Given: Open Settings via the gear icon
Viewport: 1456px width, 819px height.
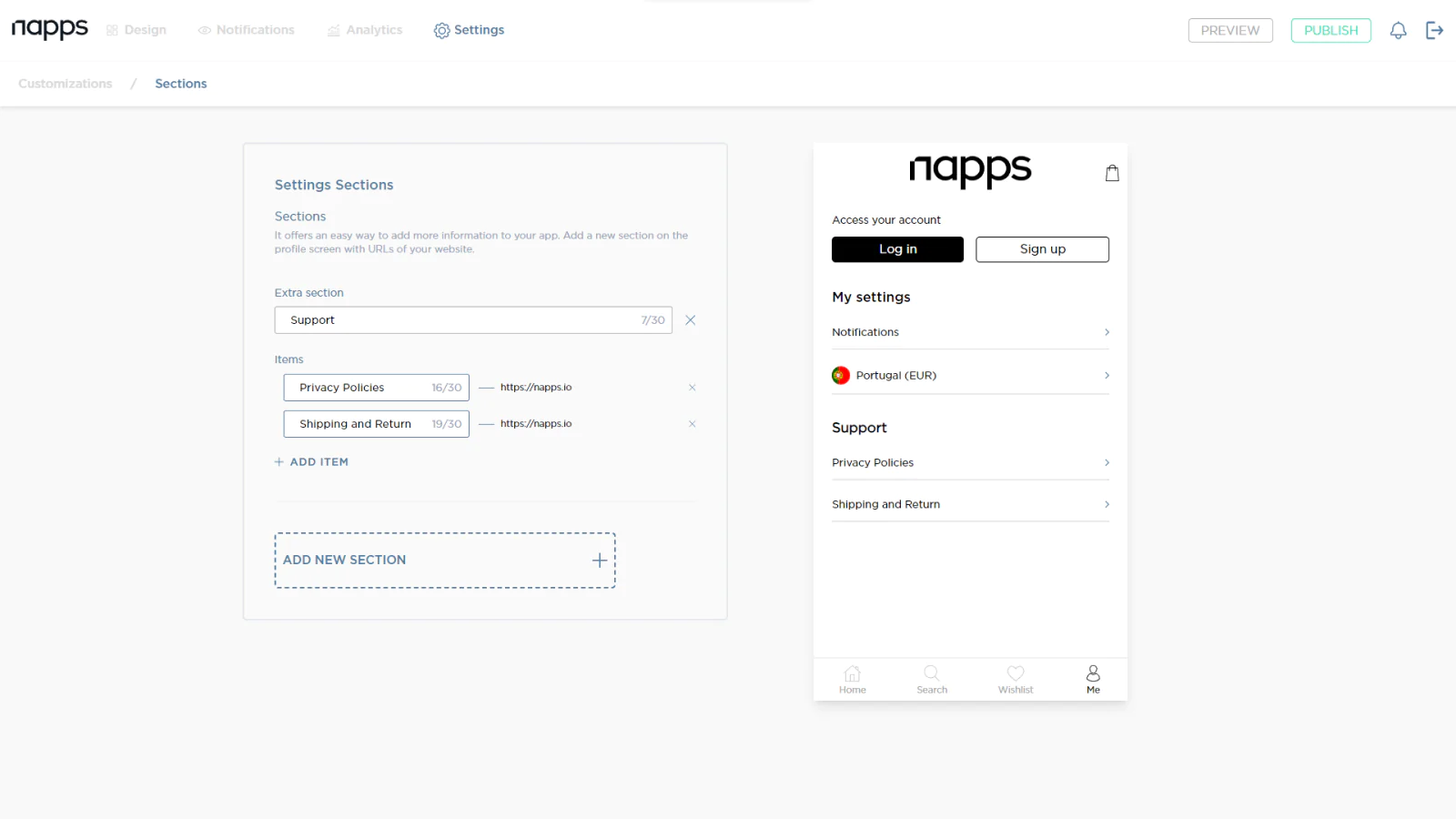Looking at the screenshot, I should [x=441, y=30].
